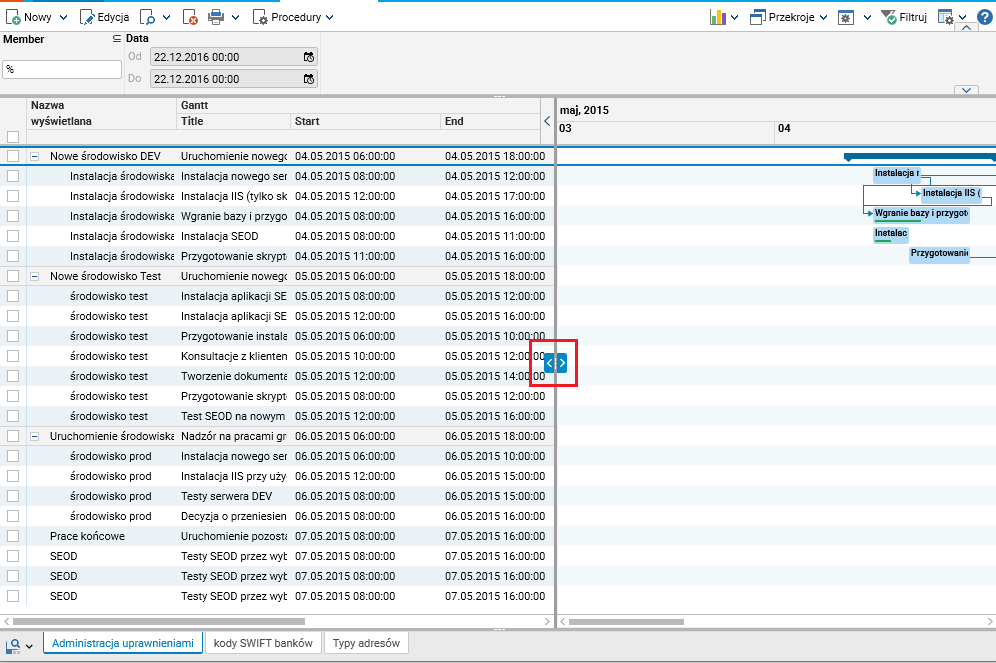Click the document preview magnifier icon

coord(147,17)
